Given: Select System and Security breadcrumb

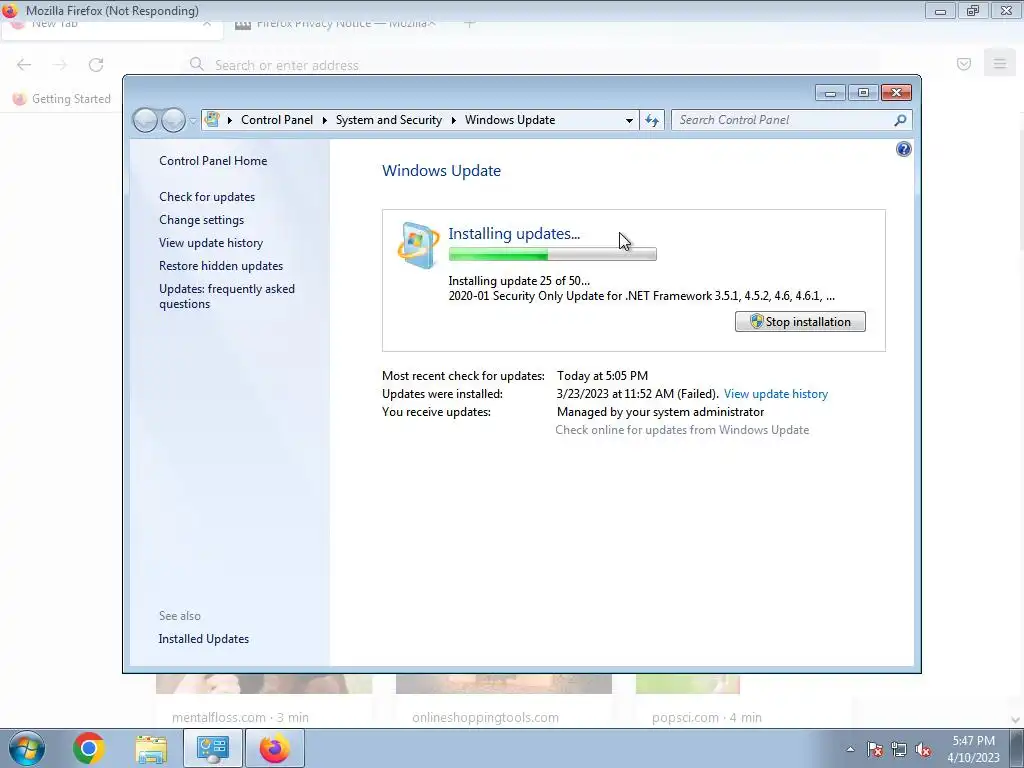Looking at the screenshot, I should click(x=389, y=120).
